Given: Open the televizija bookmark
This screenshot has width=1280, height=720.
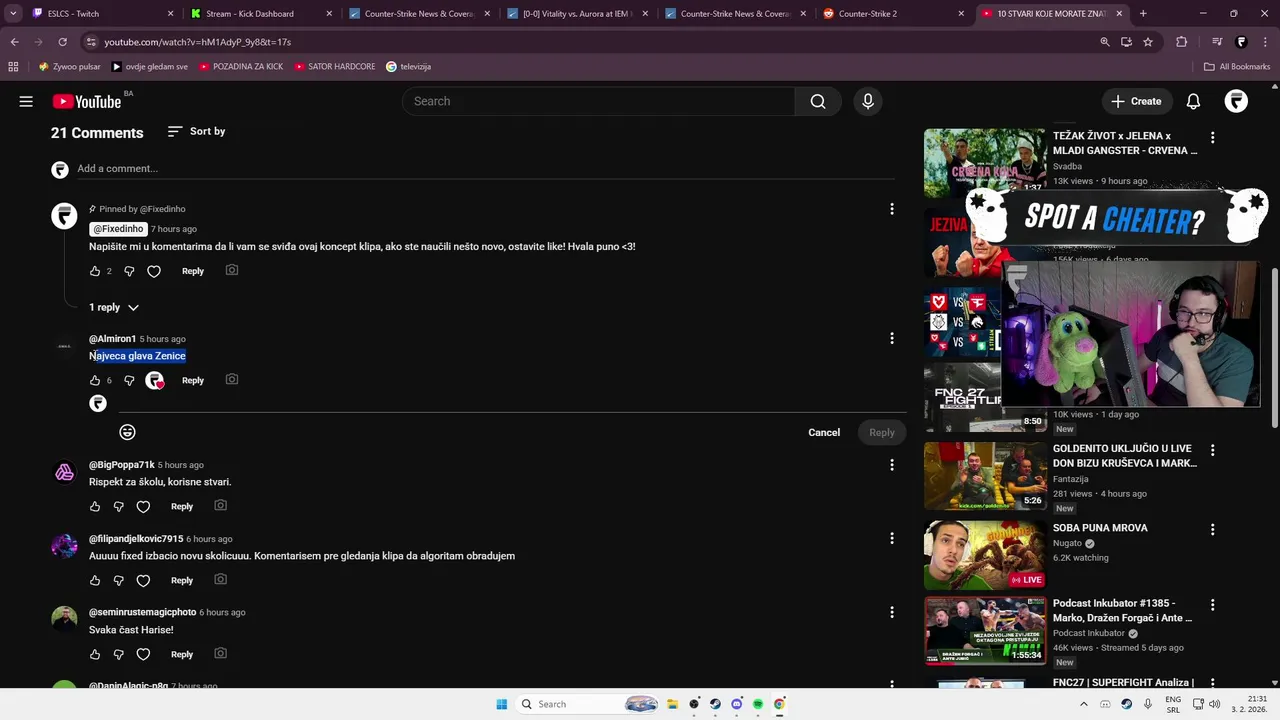Looking at the screenshot, I should [x=408, y=67].
